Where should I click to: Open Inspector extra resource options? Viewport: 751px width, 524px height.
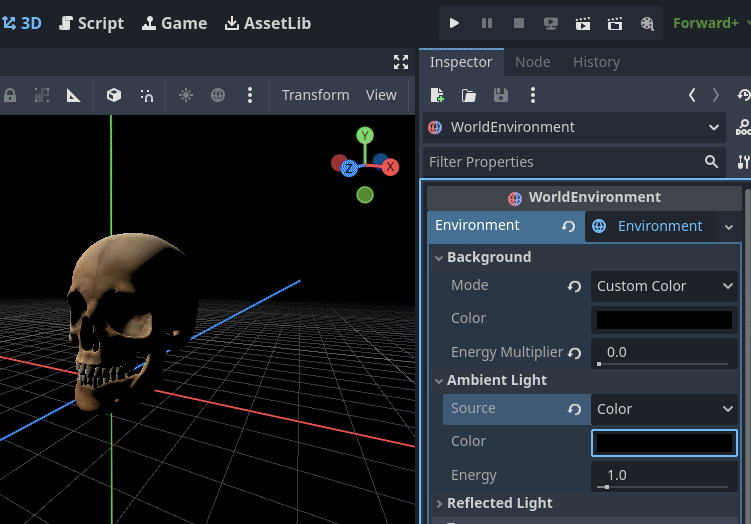click(533, 95)
